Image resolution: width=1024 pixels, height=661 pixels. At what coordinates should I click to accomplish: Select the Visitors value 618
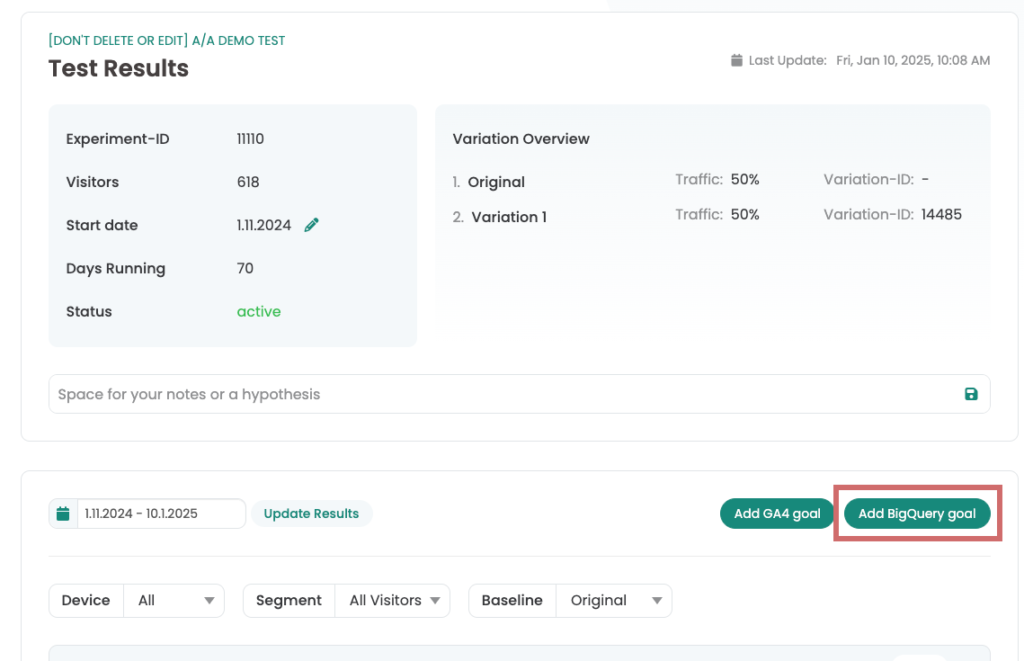[x=248, y=182]
